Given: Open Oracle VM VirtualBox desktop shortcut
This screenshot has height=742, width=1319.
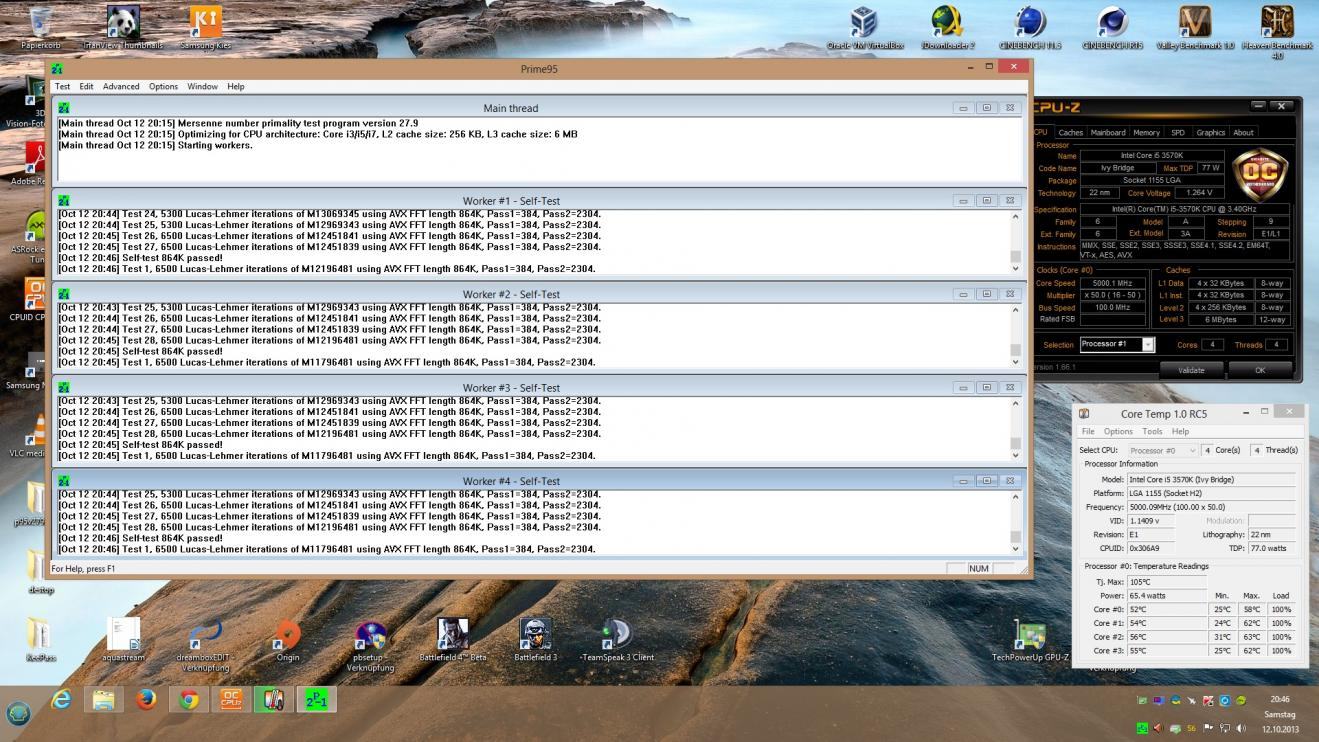Looking at the screenshot, I should click(x=864, y=26).
